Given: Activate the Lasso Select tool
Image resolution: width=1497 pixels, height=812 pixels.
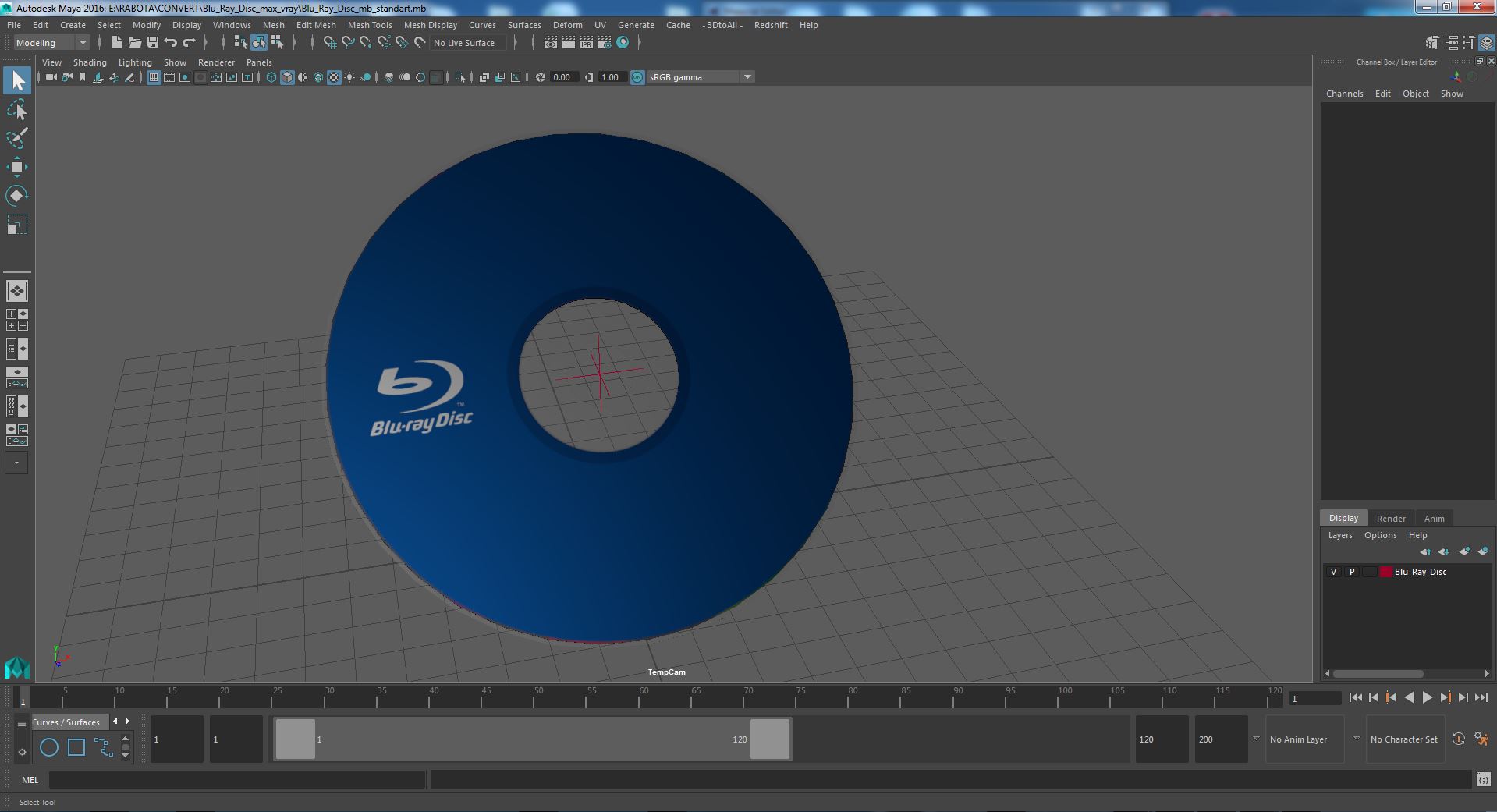Looking at the screenshot, I should [x=17, y=110].
